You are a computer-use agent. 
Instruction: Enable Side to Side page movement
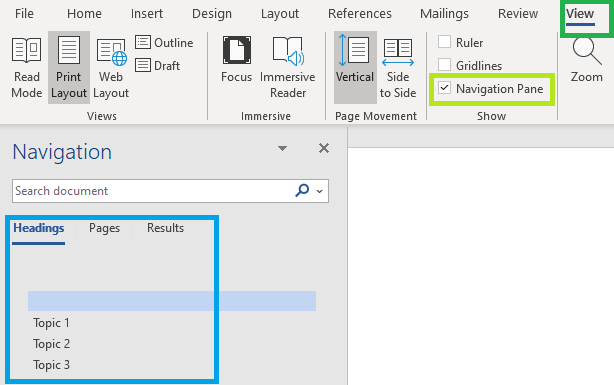[398, 67]
